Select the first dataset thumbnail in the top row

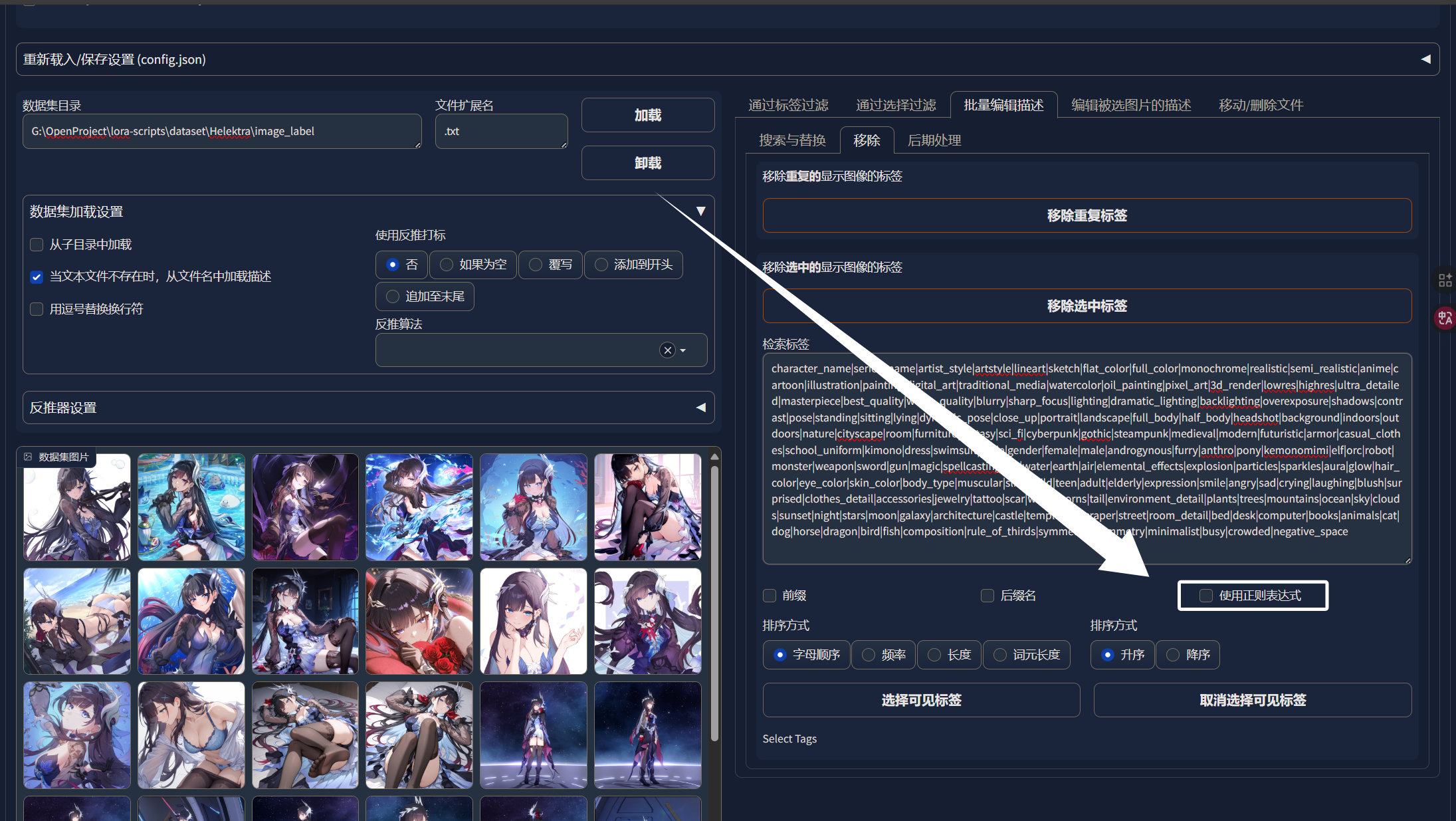pyautogui.click(x=77, y=507)
